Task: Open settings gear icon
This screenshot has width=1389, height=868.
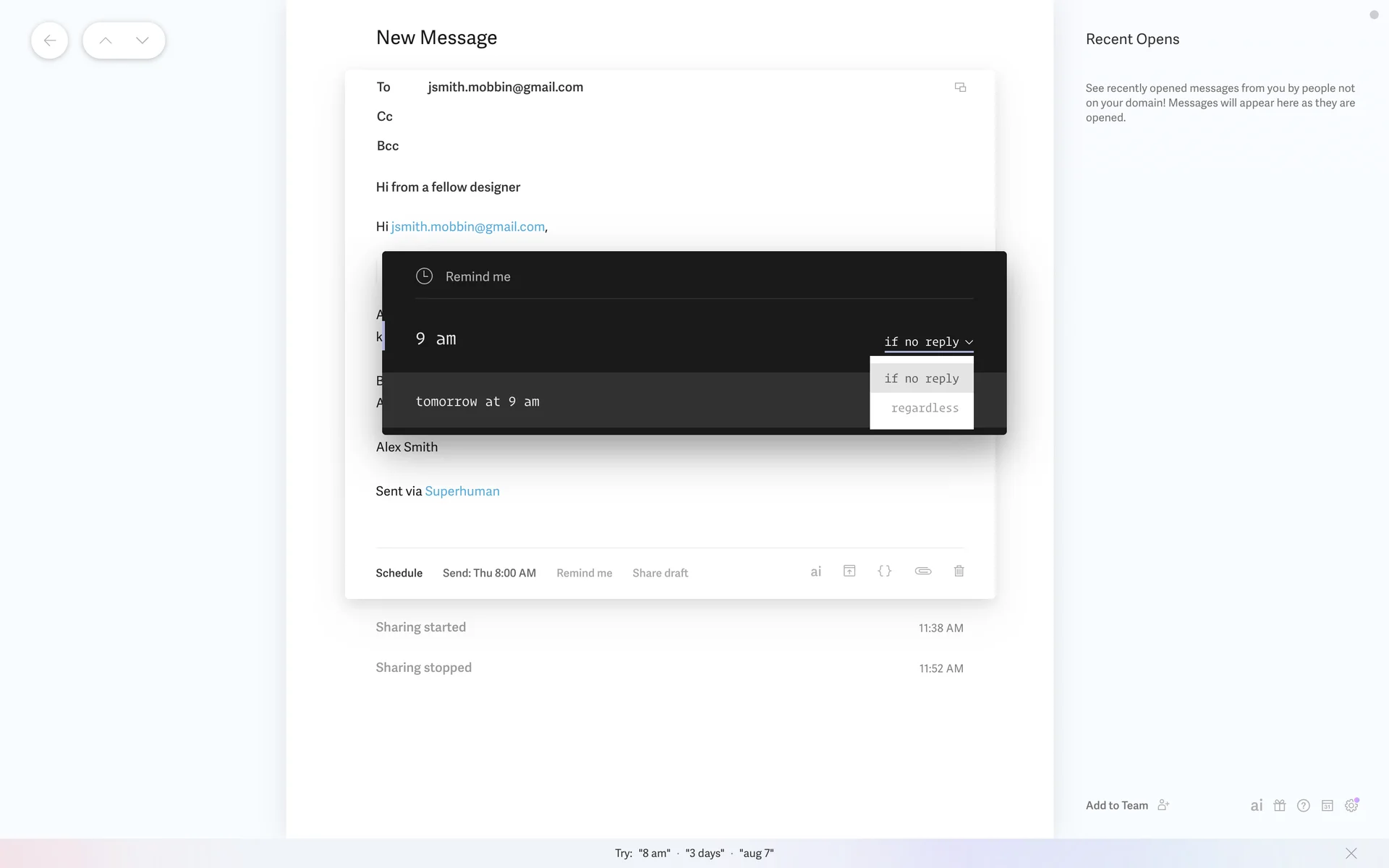Action: click(x=1351, y=806)
